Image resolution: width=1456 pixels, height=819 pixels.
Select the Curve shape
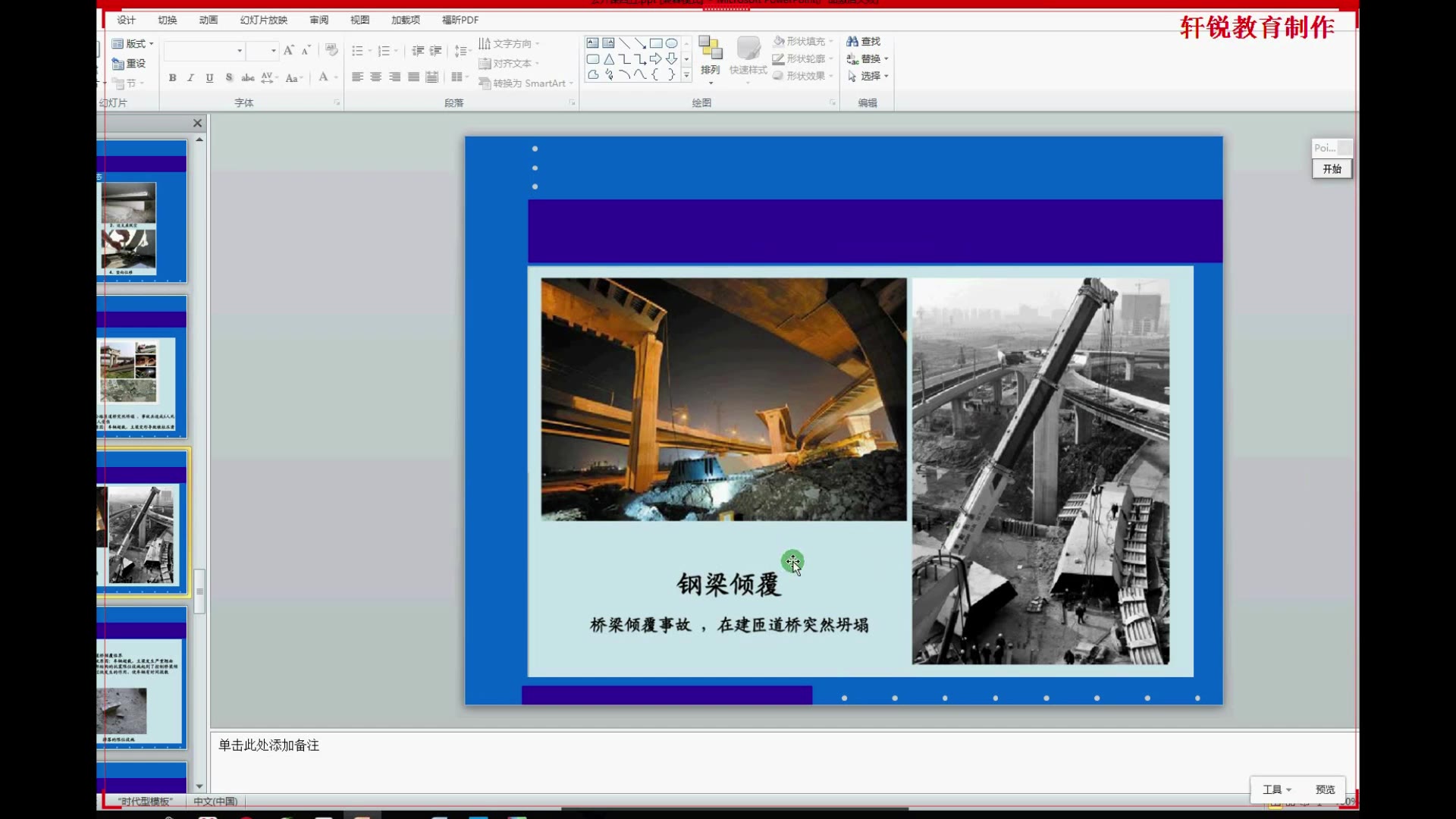640,75
